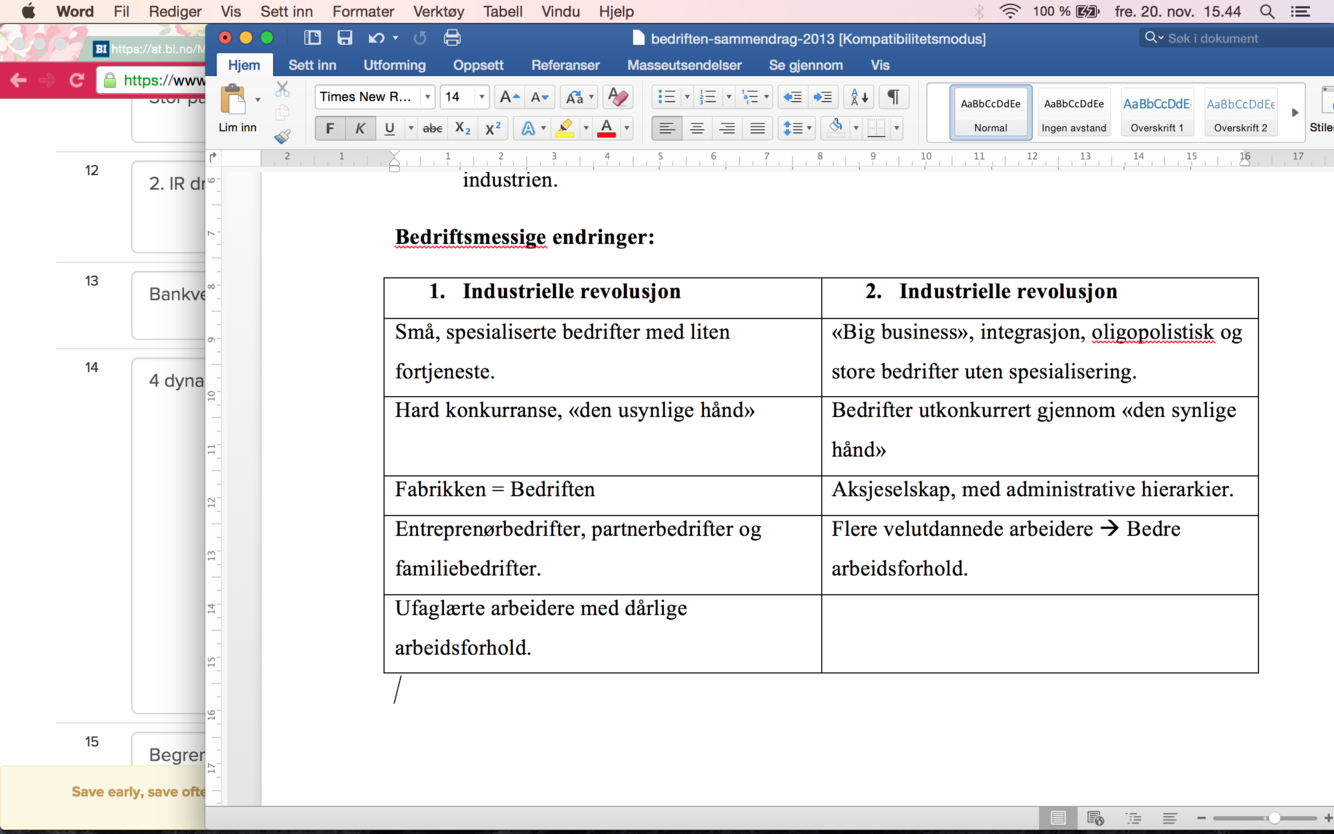Decrease indent of the paragraph
This screenshot has height=834, width=1334.
(x=792, y=97)
